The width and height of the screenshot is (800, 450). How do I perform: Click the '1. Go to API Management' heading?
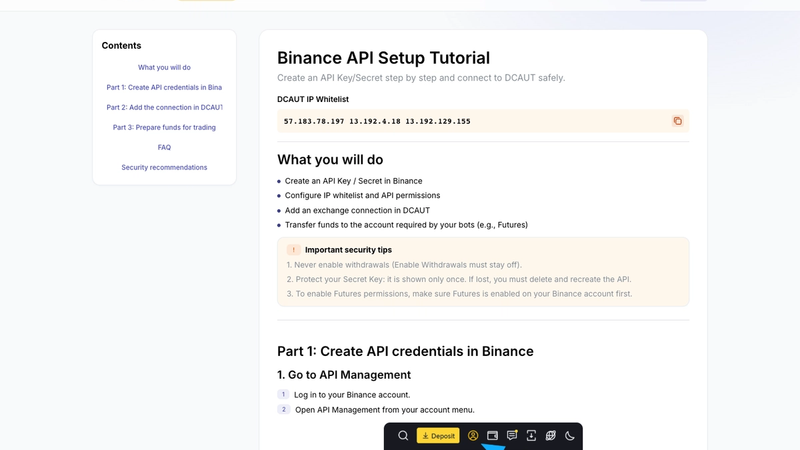(x=344, y=375)
